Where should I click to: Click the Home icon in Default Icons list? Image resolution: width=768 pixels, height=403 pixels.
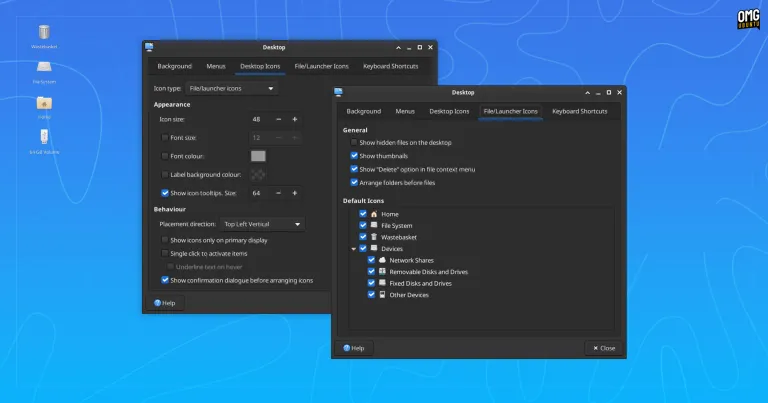(x=374, y=214)
